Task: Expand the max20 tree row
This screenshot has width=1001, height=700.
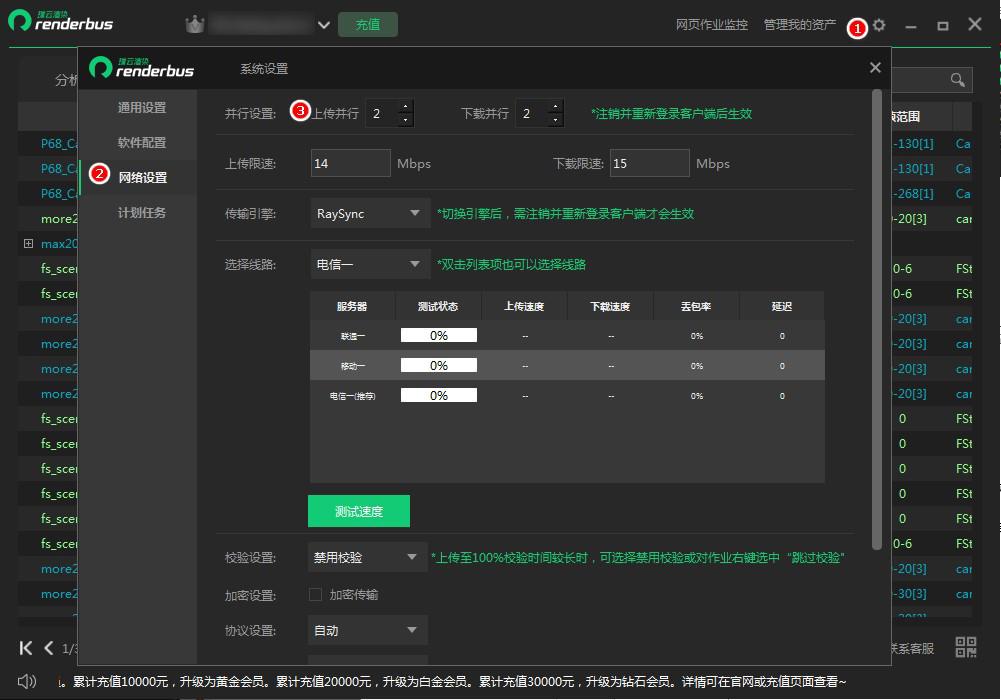Action: 28,244
